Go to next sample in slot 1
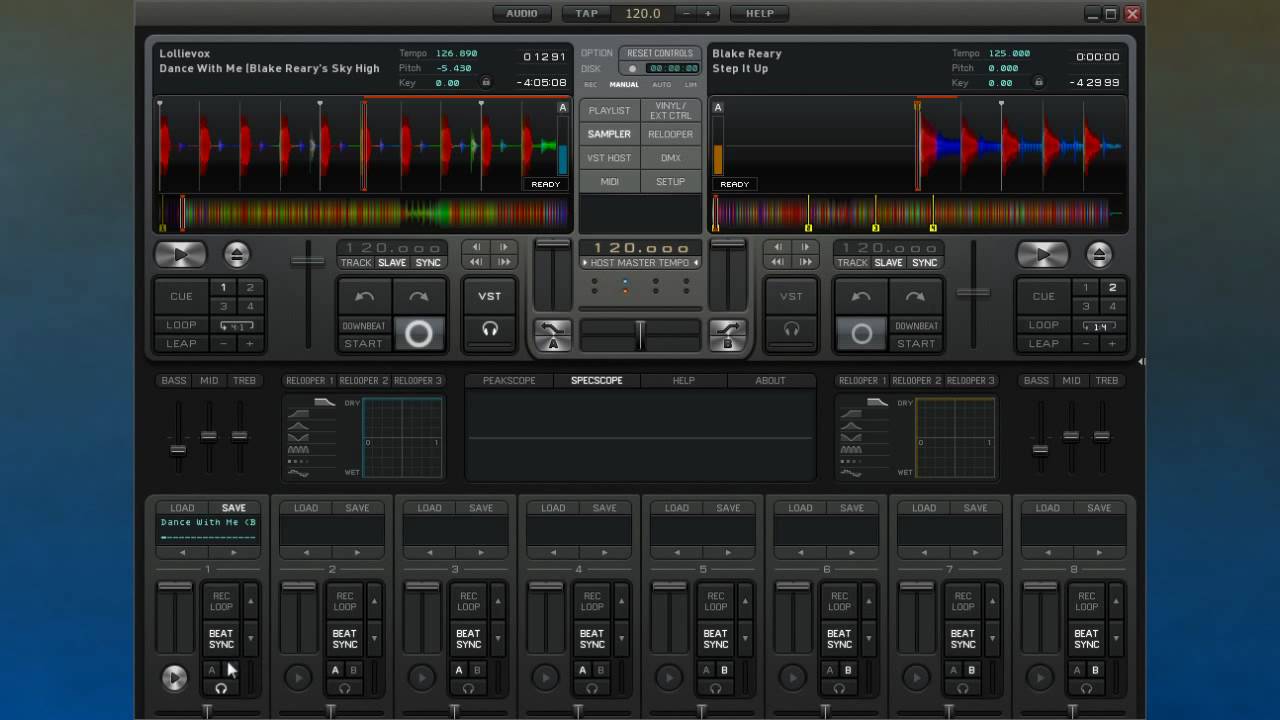1280x720 pixels. point(234,552)
